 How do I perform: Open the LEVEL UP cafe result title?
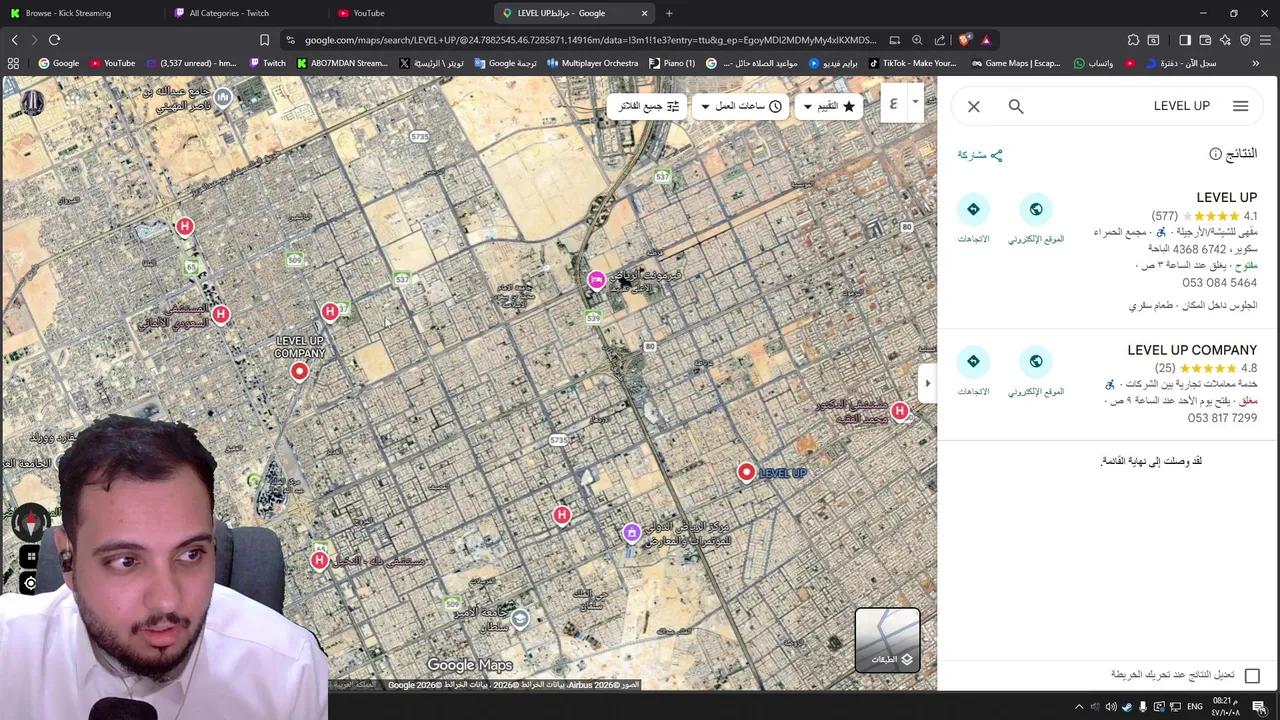coord(1226,197)
